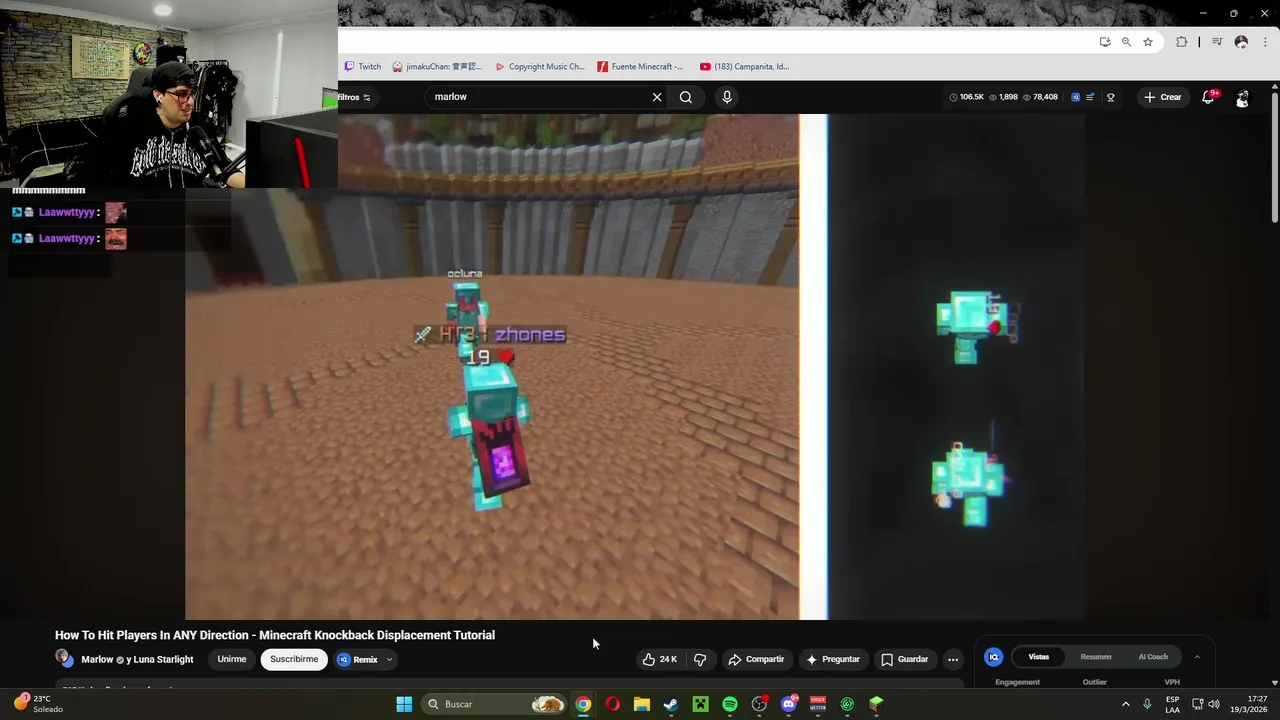Screen dimensions: 1280x720
Task: Open the weather widget showing 23°C Soleado
Action: click(38, 704)
